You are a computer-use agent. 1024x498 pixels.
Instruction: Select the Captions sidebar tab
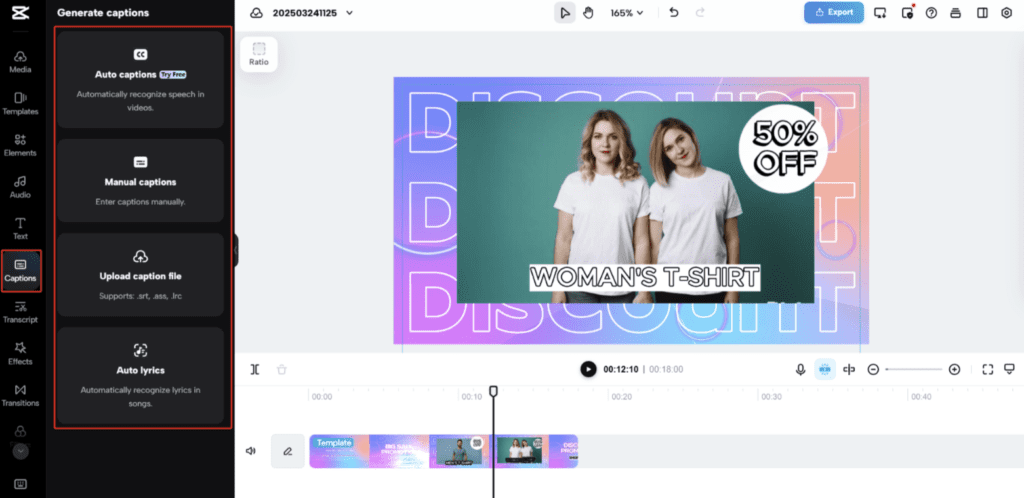click(x=21, y=271)
